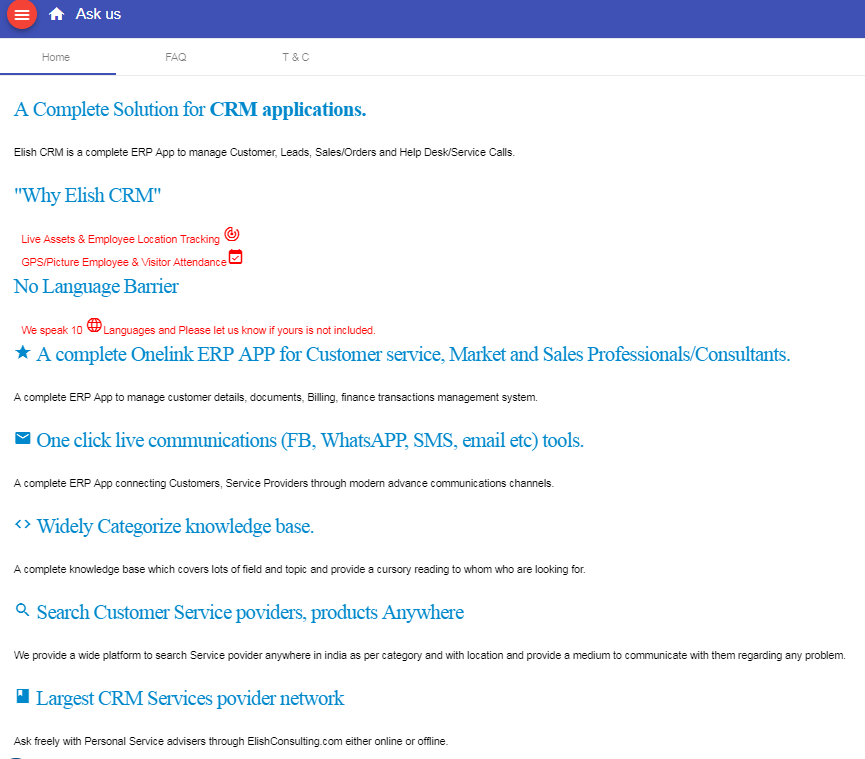865x759 pixels.
Task: Click Search Customer Service poviders heading
Action: coord(250,613)
